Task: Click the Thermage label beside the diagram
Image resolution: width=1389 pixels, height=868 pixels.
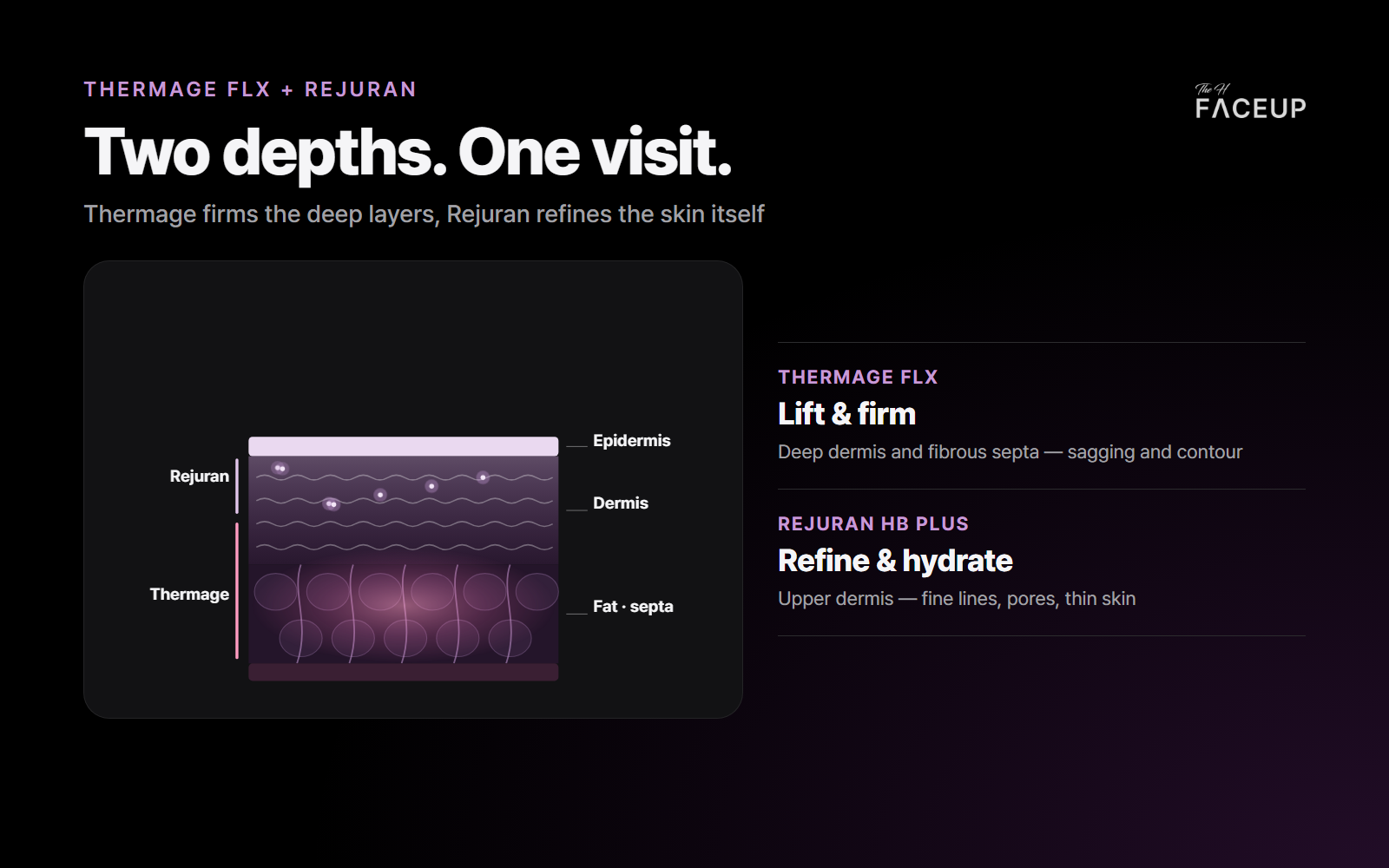Action: (x=189, y=595)
